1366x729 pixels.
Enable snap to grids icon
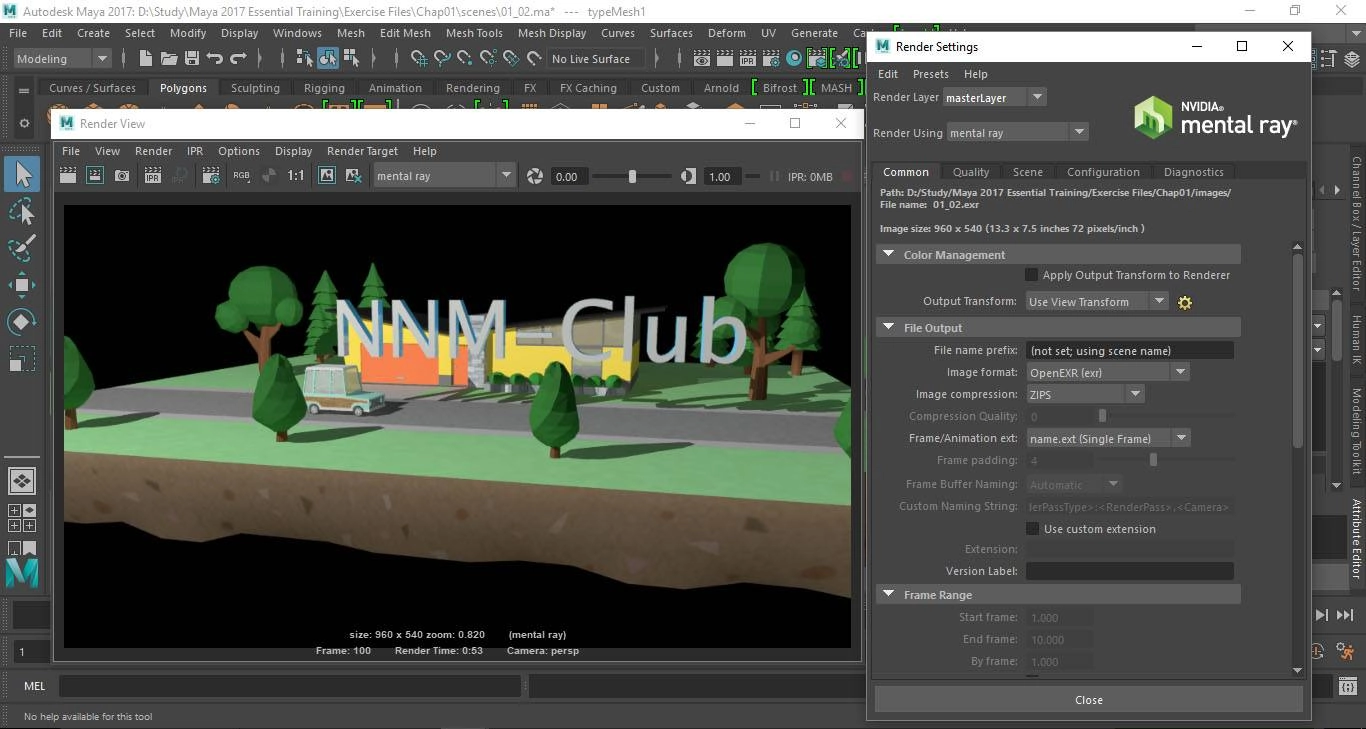[x=419, y=59]
